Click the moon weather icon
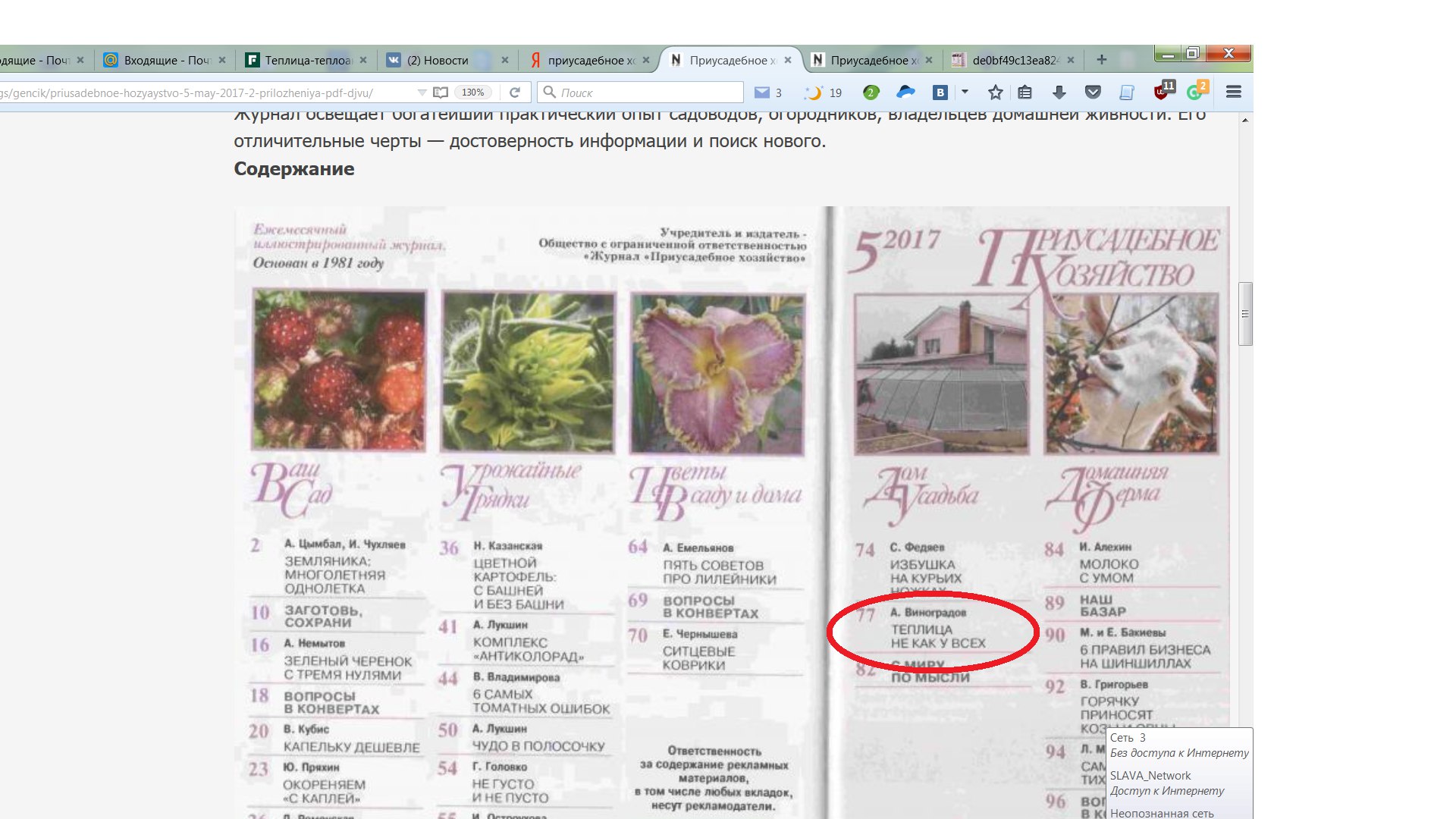 [x=814, y=93]
